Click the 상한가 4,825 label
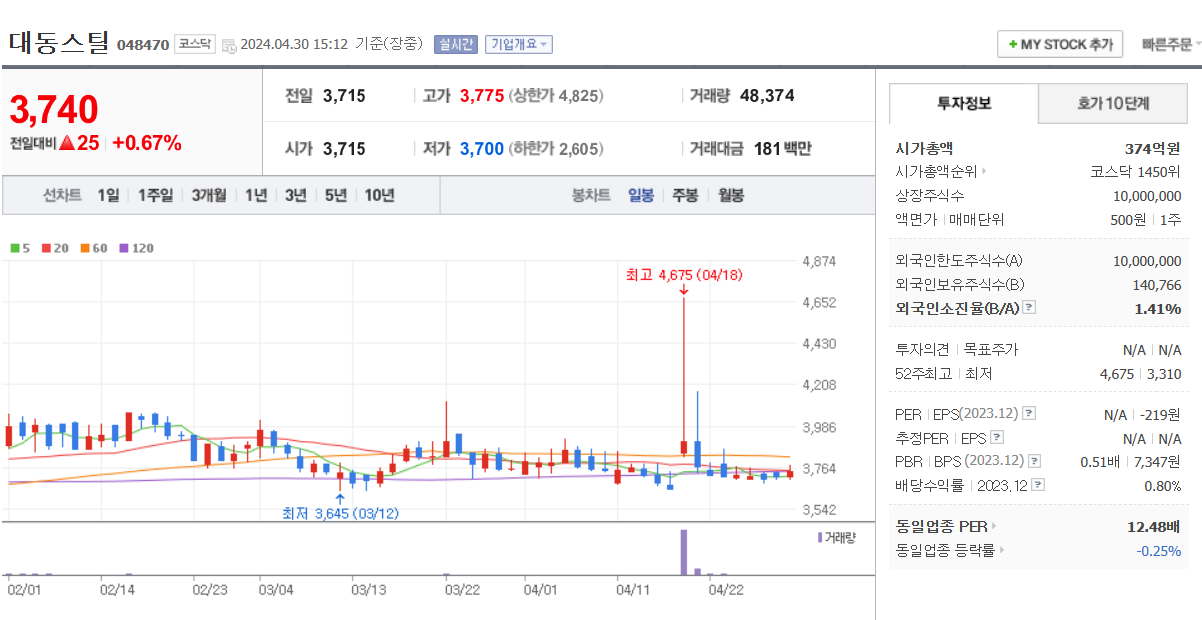1202x620 pixels. (557, 96)
